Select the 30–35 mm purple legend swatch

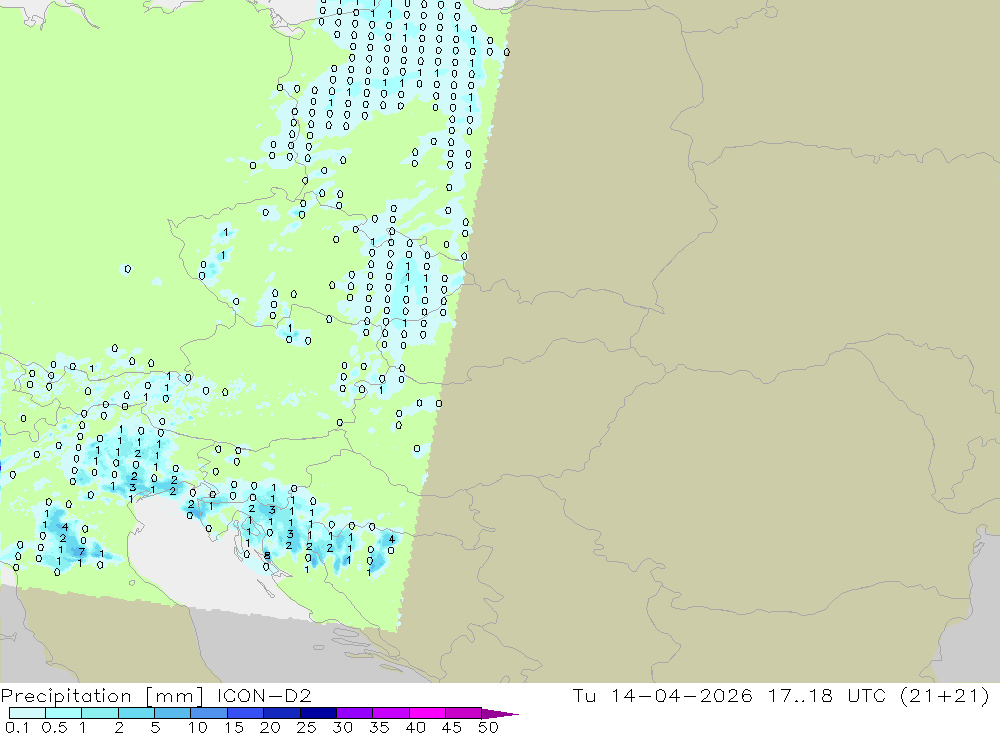pos(355,713)
